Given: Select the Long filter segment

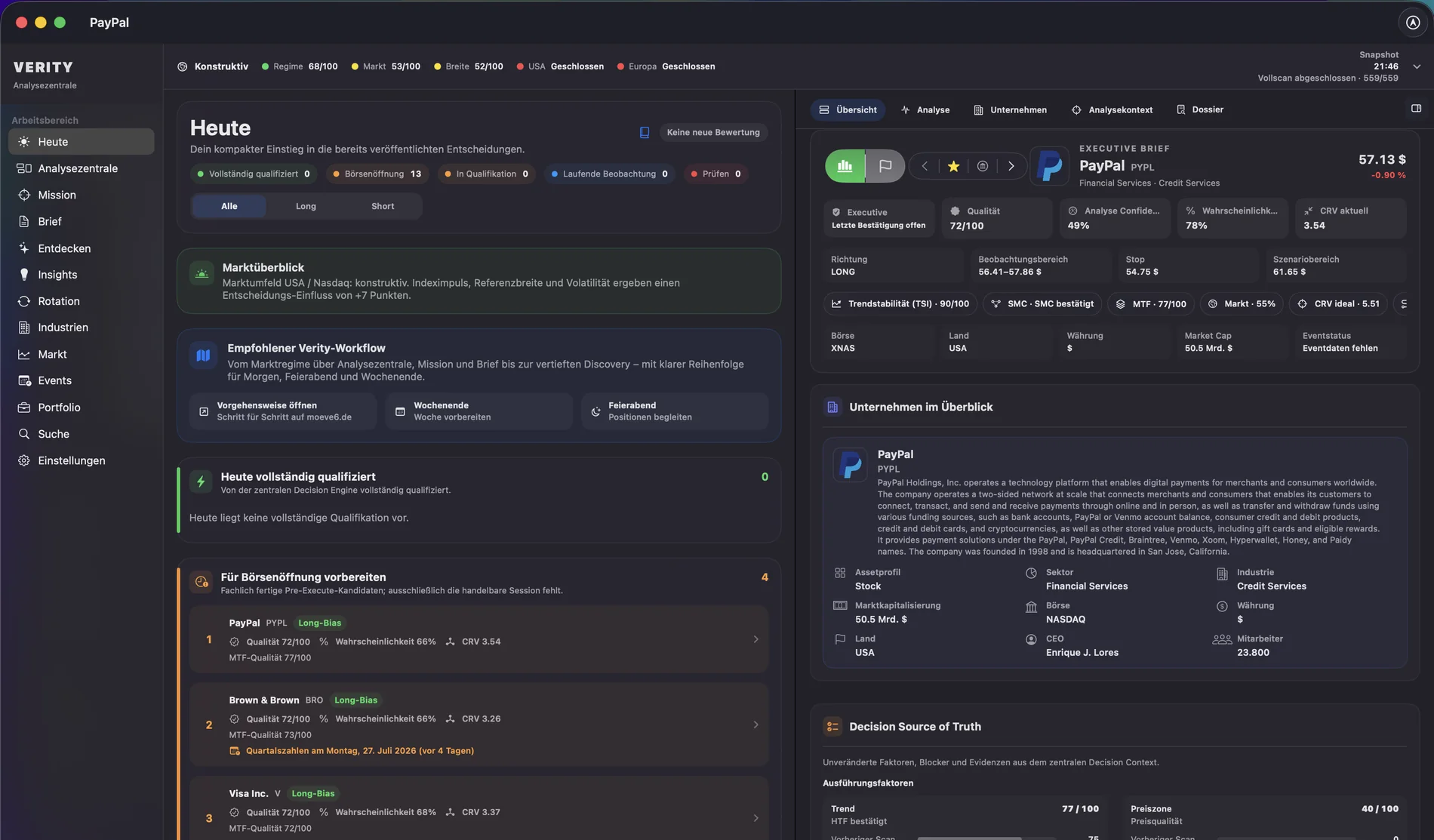Looking at the screenshot, I should click(x=306, y=206).
